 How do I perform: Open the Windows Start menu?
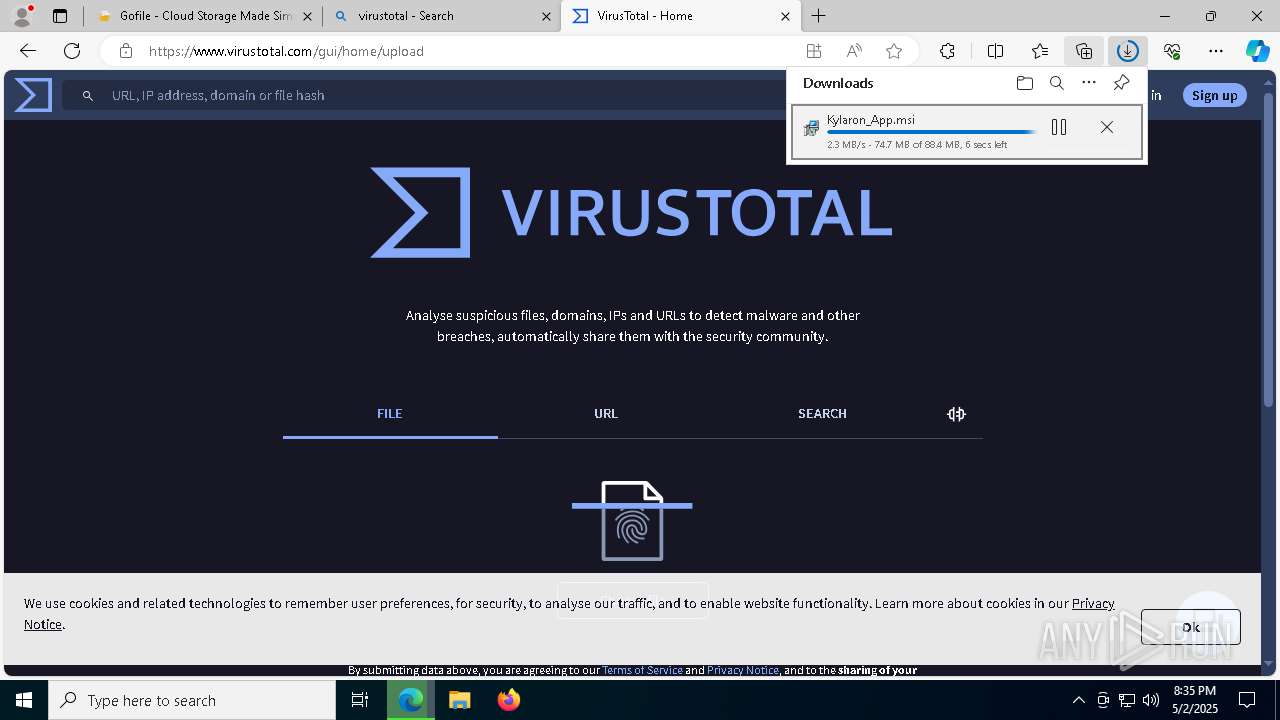coord(24,700)
